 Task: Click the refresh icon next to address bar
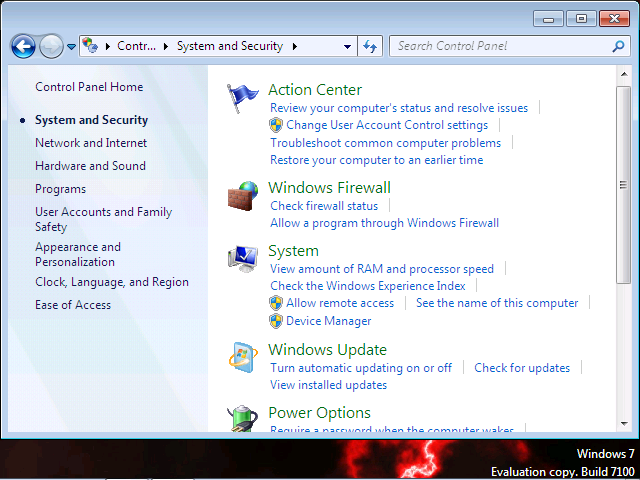point(370,46)
